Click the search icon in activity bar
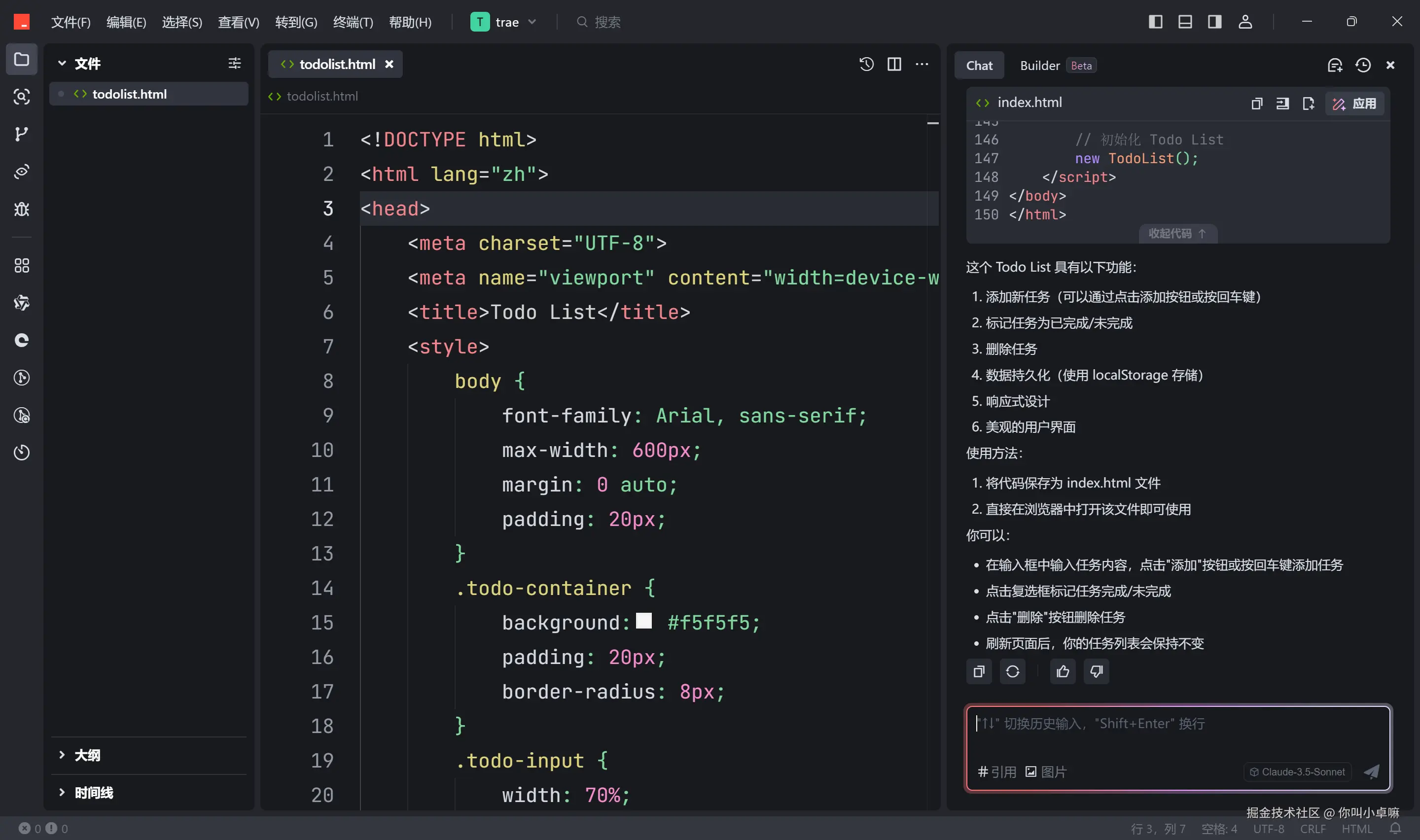Image resolution: width=1420 pixels, height=840 pixels. pyautogui.click(x=22, y=97)
